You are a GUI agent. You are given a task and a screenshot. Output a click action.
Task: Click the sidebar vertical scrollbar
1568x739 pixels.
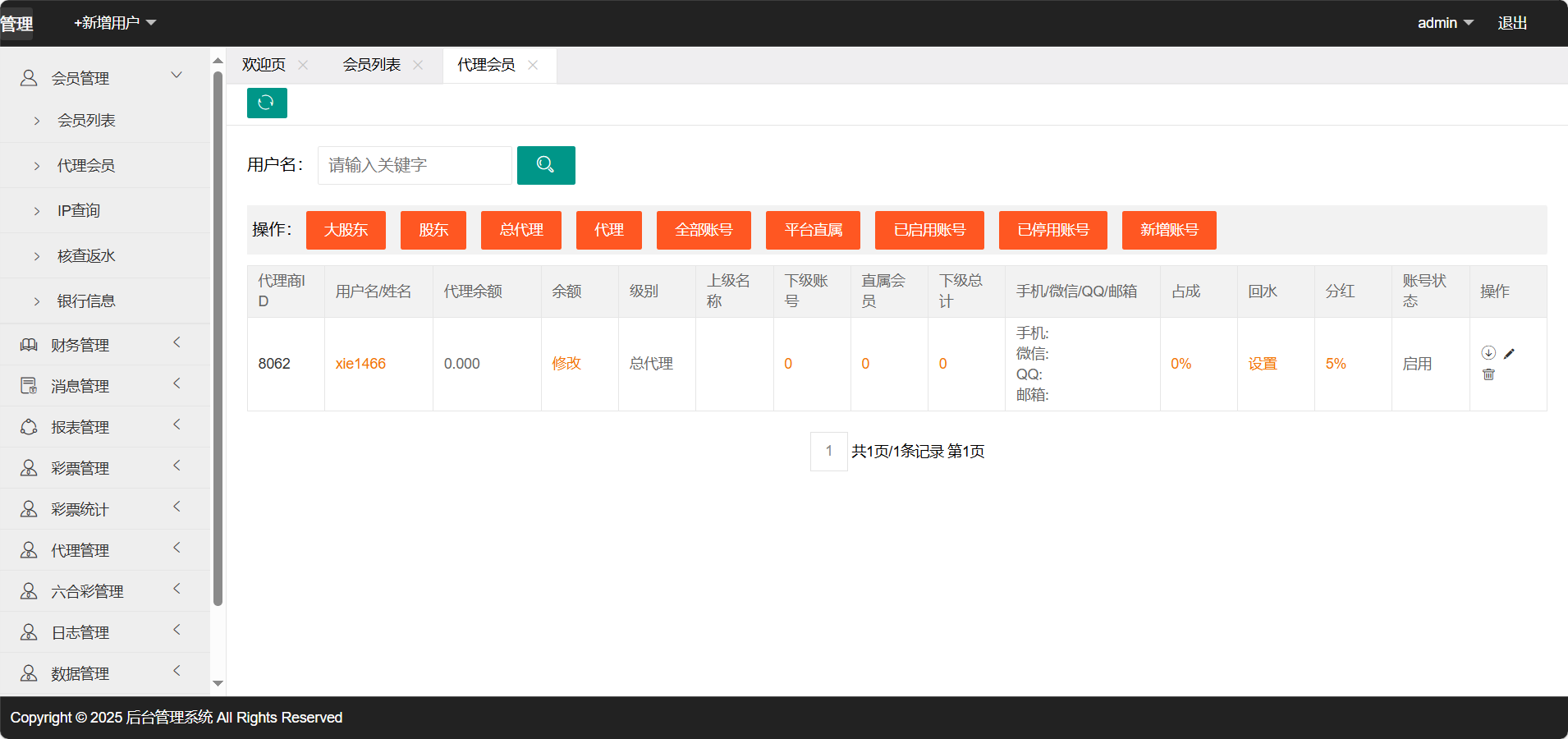[218, 337]
